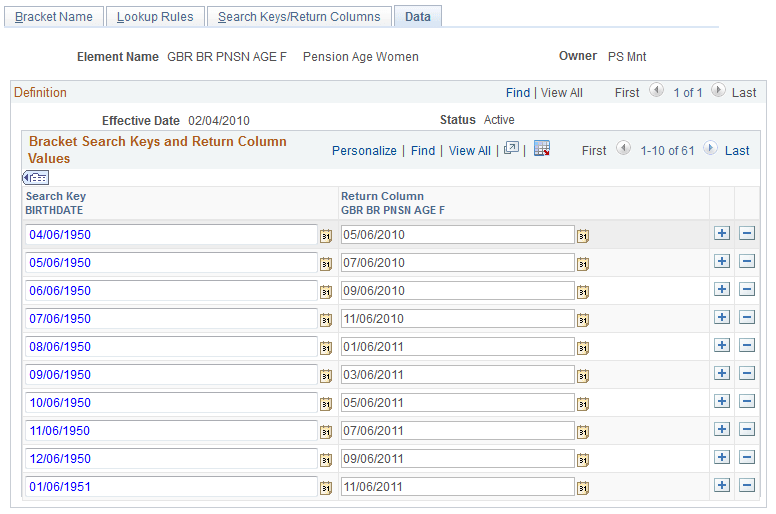Open calendar for return date 05/06/2011
The image size is (776, 514).
[582, 404]
